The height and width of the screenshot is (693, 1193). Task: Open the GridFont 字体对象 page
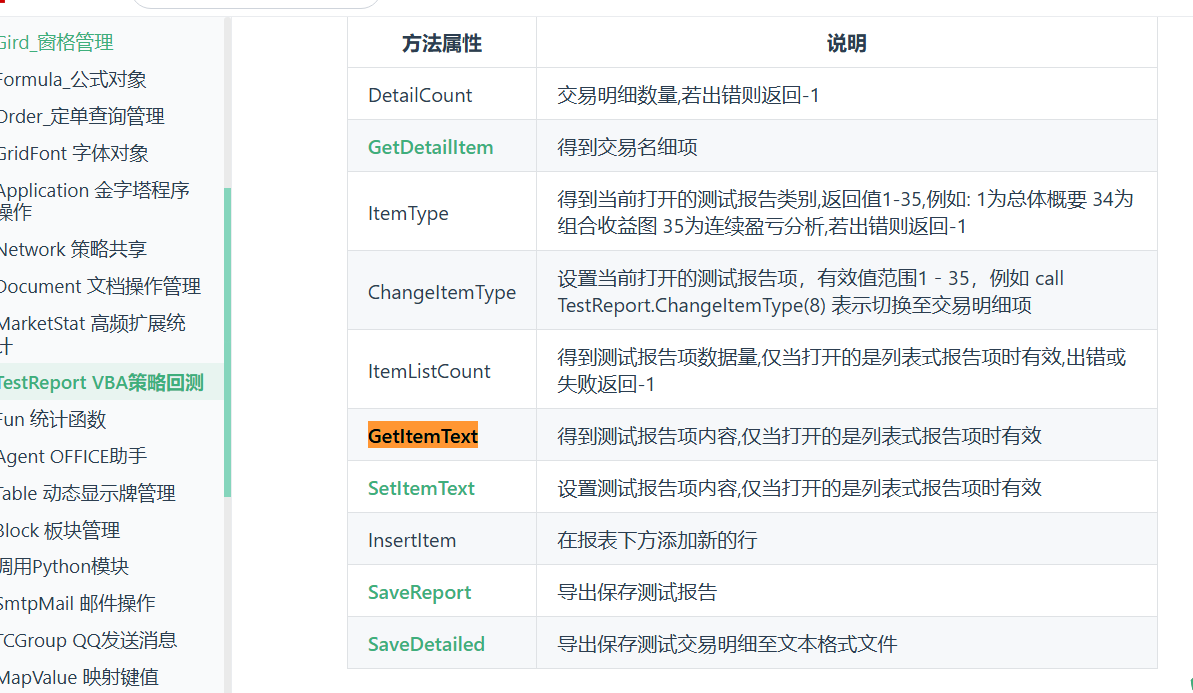click(x=74, y=153)
